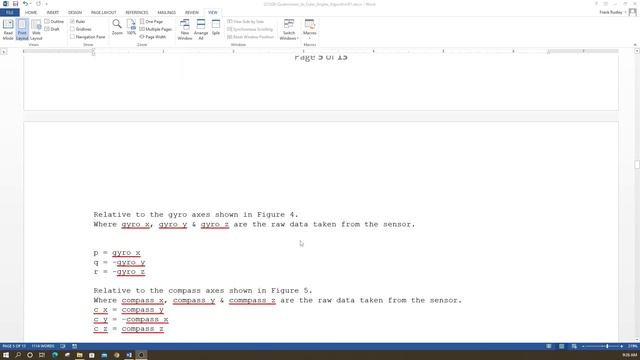Click zoom out minus button
This screenshot has height=360, width=640.
pyautogui.click(x=583, y=346)
